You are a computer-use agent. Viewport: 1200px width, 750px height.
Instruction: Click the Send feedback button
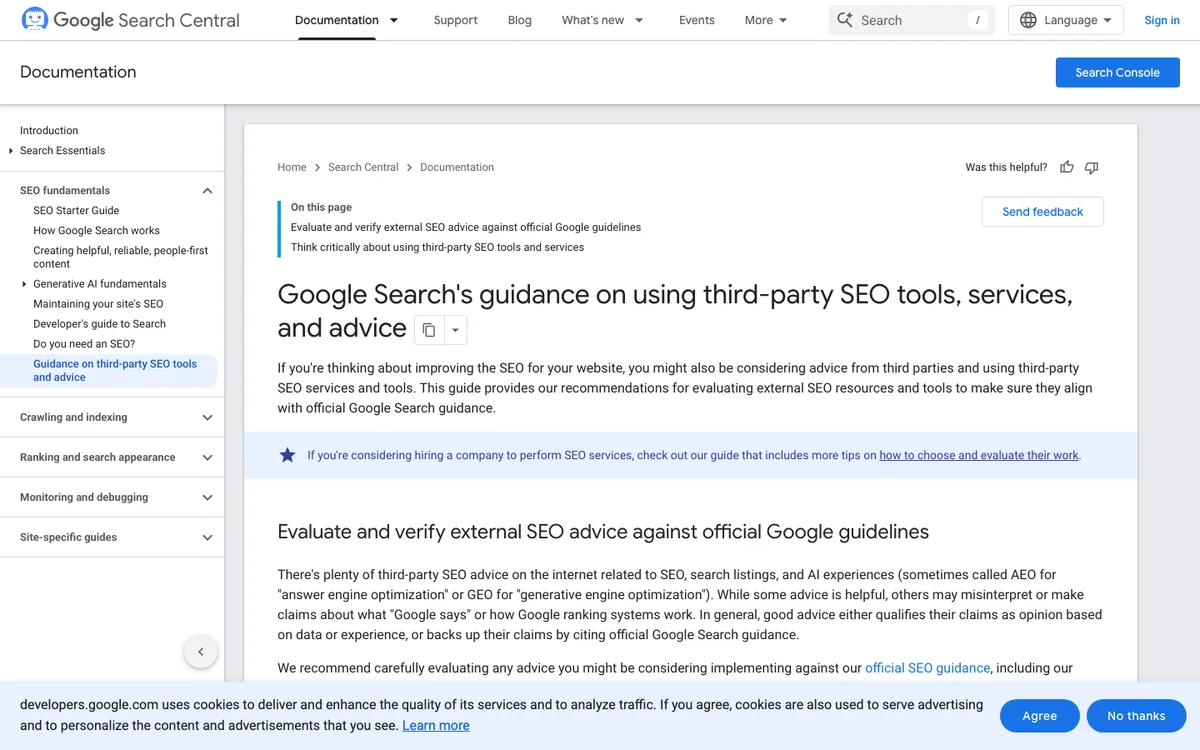[1043, 212]
